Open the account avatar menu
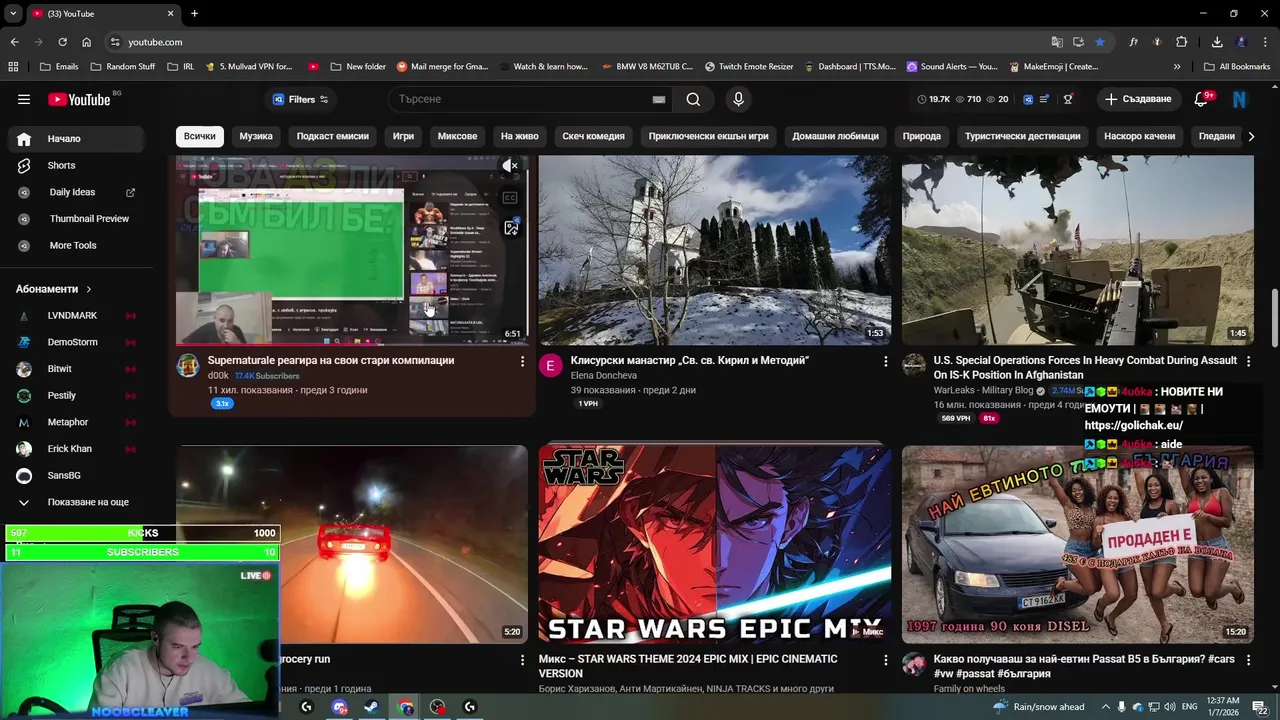Screen dimensions: 1280x720 tap(1240, 99)
